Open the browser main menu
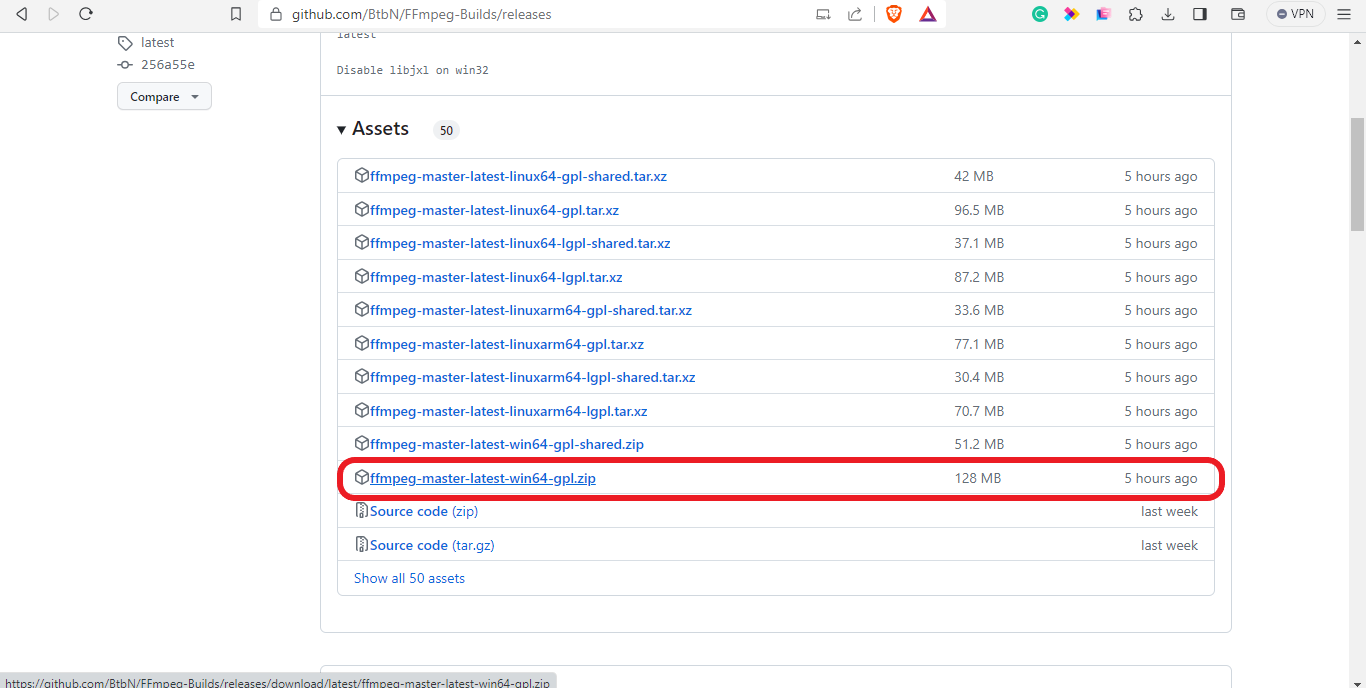Image resolution: width=1366 pixels, height=688 pixels. (x=1344, y=14)
